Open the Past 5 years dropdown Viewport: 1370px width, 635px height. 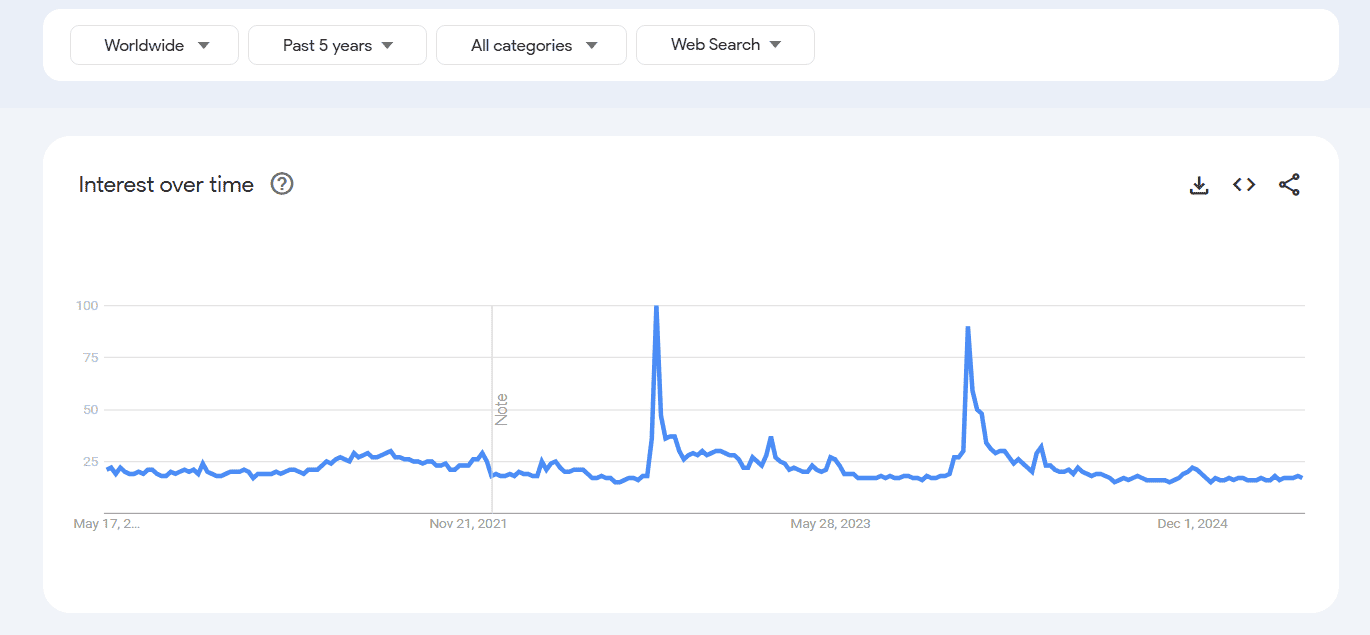(x=337, y=45)
